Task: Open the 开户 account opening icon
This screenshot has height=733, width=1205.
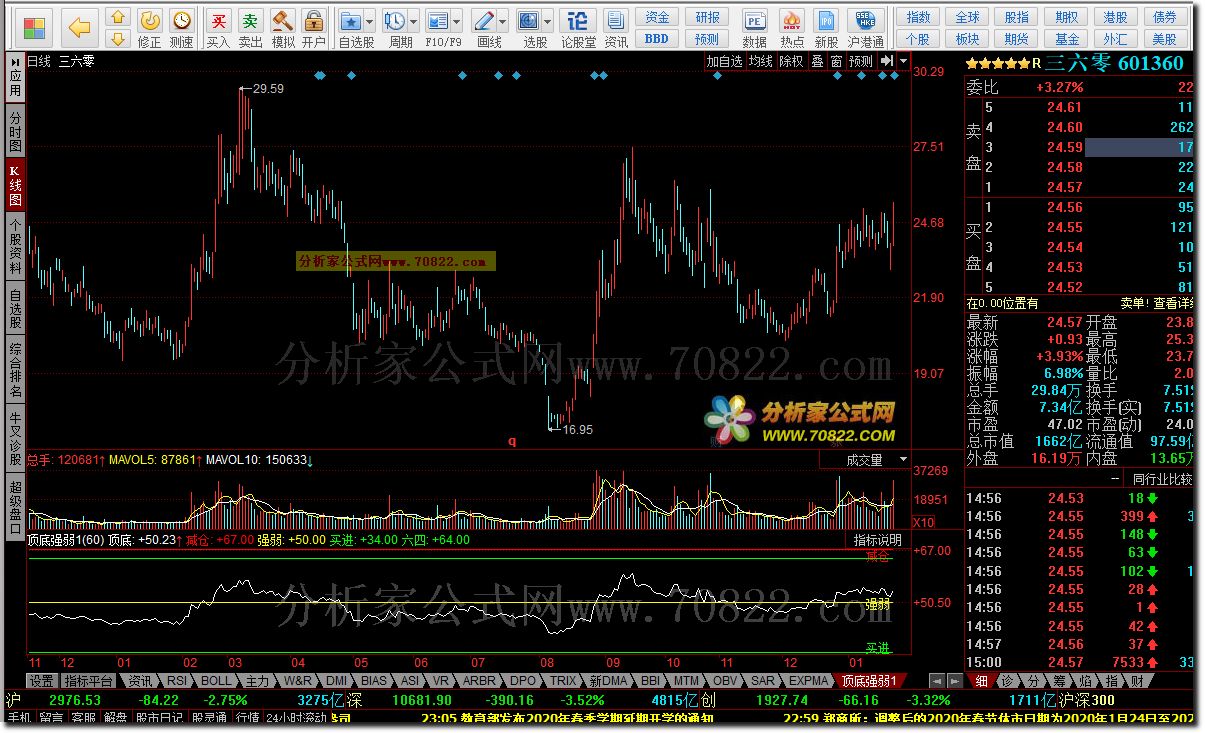Action: (x=314, y=27)
